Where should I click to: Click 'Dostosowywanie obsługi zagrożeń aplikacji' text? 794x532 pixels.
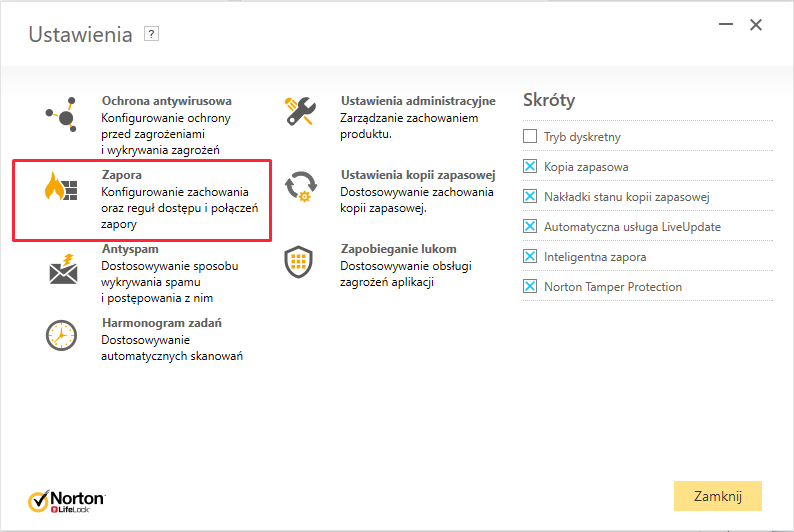tap(406, 274)
